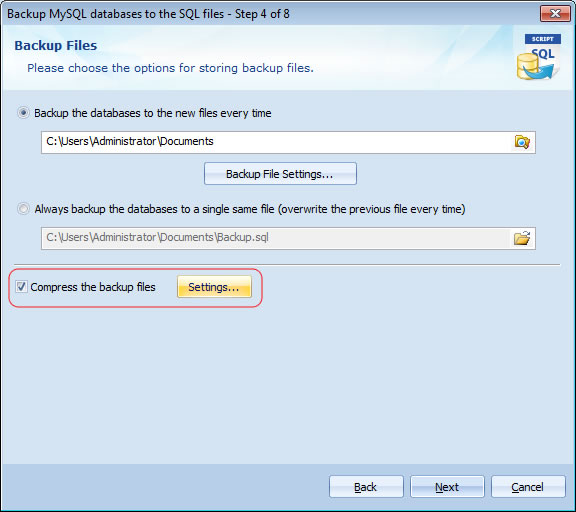Screen dimensions: 576x512
Task: Click into the C:\Users\Administrator\Documents folder field
Action: click(276, 142)
